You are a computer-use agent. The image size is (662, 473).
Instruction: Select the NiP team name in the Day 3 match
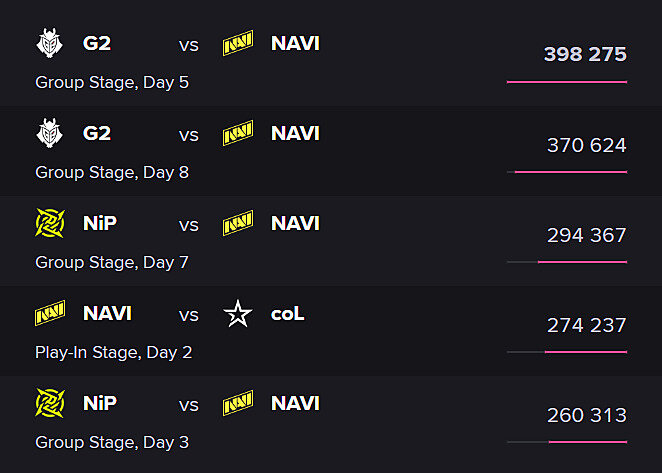click(100, 404)
